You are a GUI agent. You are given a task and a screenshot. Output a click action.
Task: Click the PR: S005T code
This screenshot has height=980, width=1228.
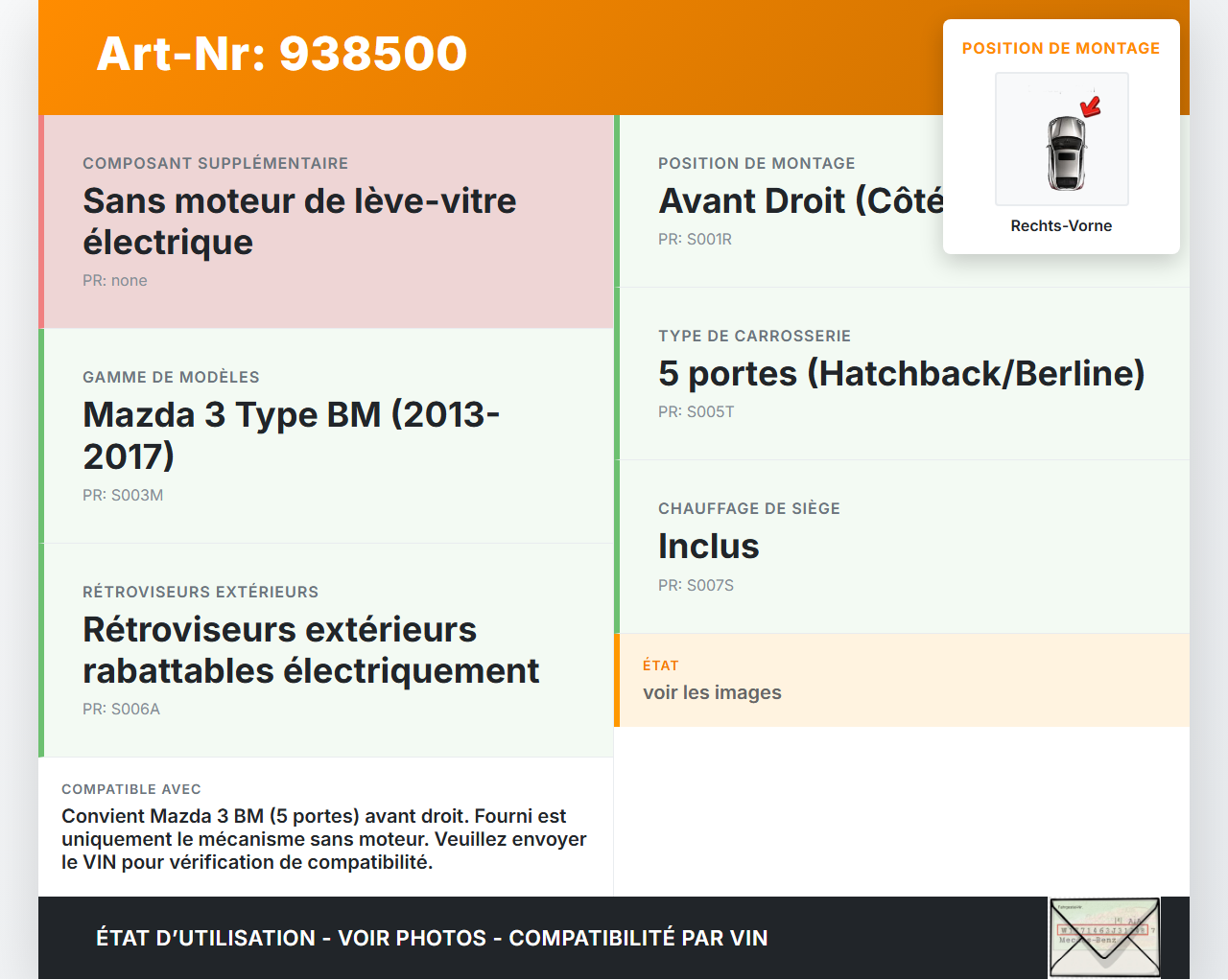[x=696, y=412]
